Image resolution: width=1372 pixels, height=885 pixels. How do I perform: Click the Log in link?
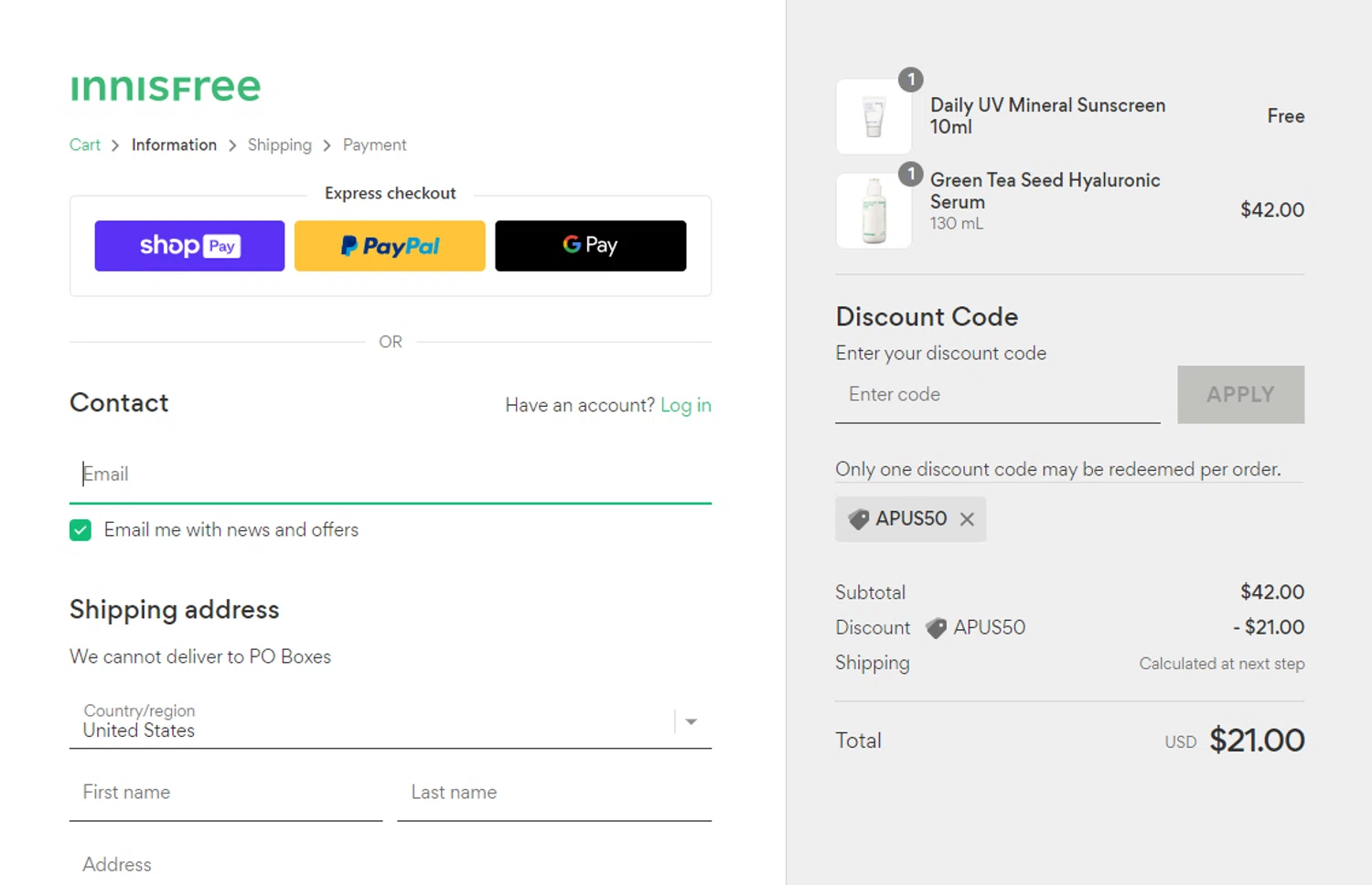686,405
